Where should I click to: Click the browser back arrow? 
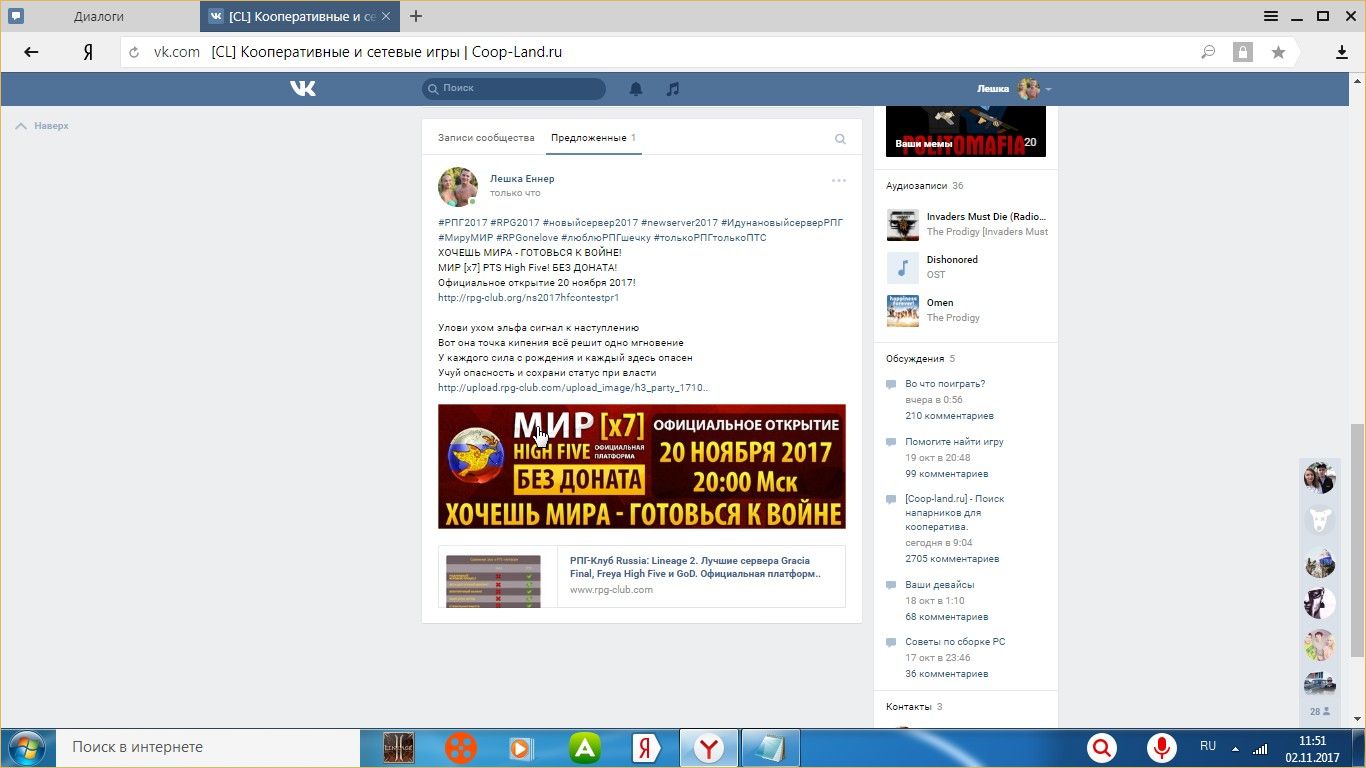(x=31, y=52)
